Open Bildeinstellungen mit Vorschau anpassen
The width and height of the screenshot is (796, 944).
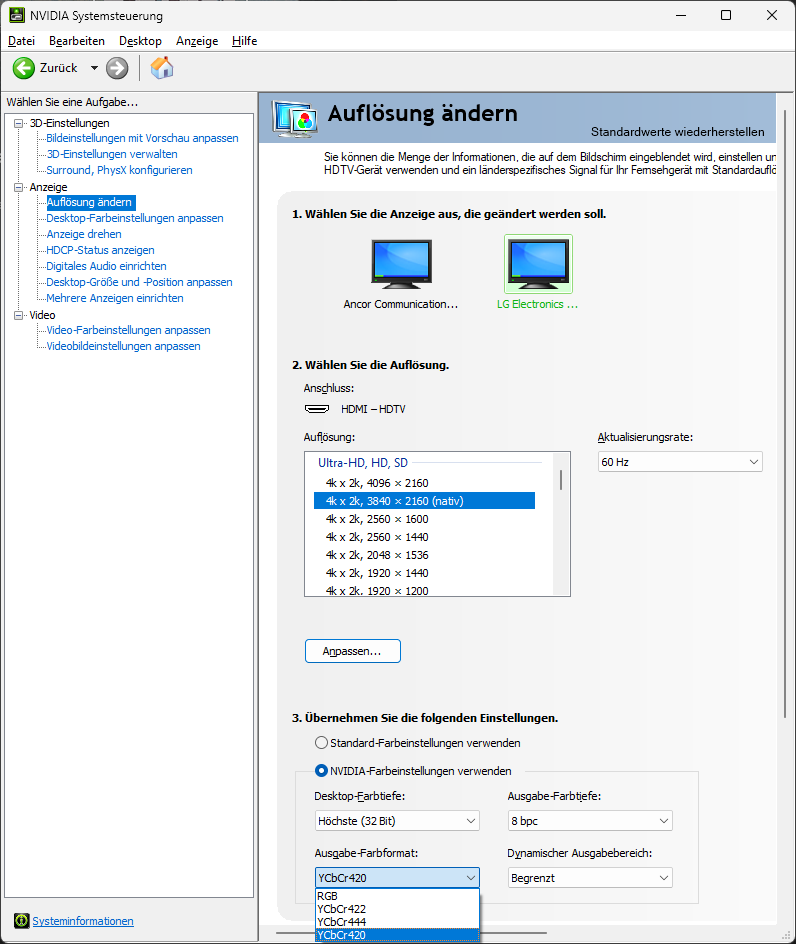[142, 138]
